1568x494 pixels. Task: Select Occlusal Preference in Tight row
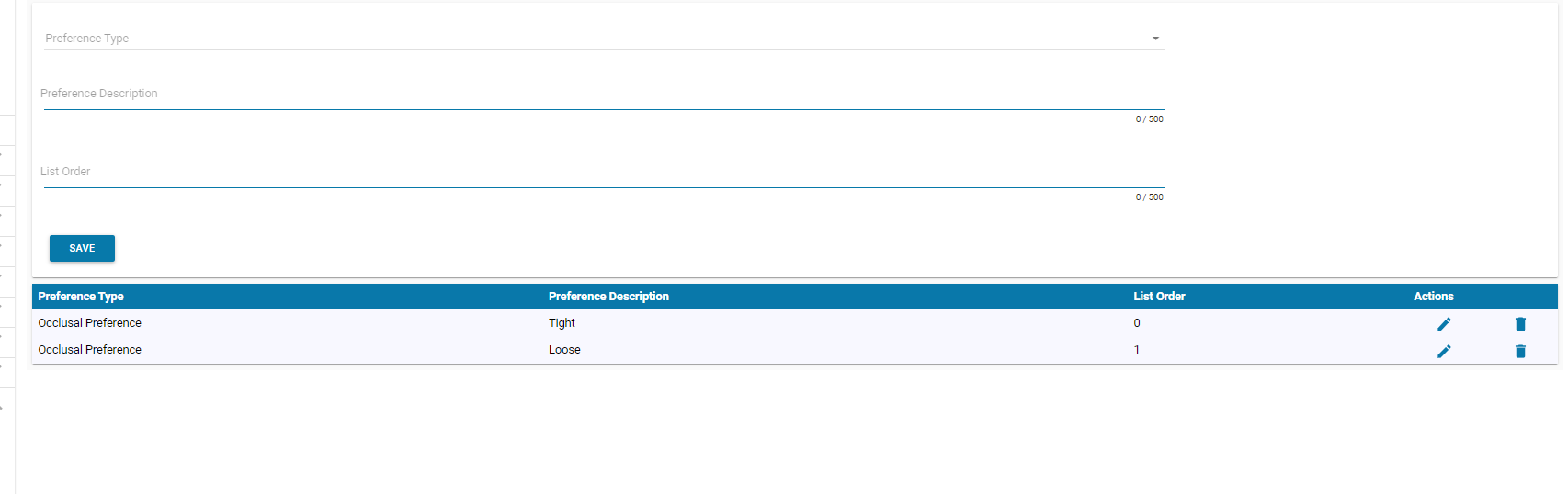[90, 323]
